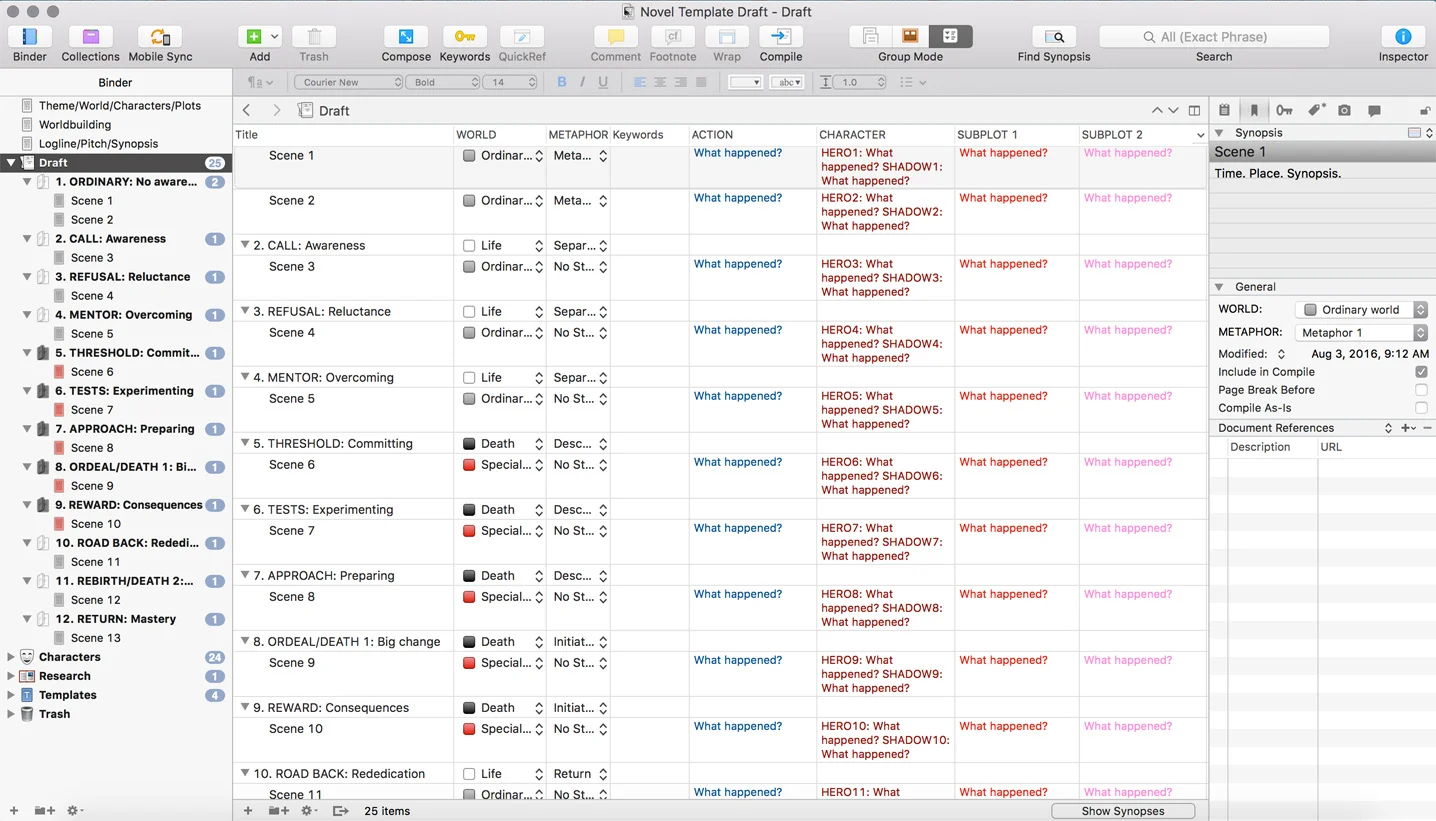Screen dimensions: 1436x821
Task: Open Compile from the toolbar
Action: (781, 37)
